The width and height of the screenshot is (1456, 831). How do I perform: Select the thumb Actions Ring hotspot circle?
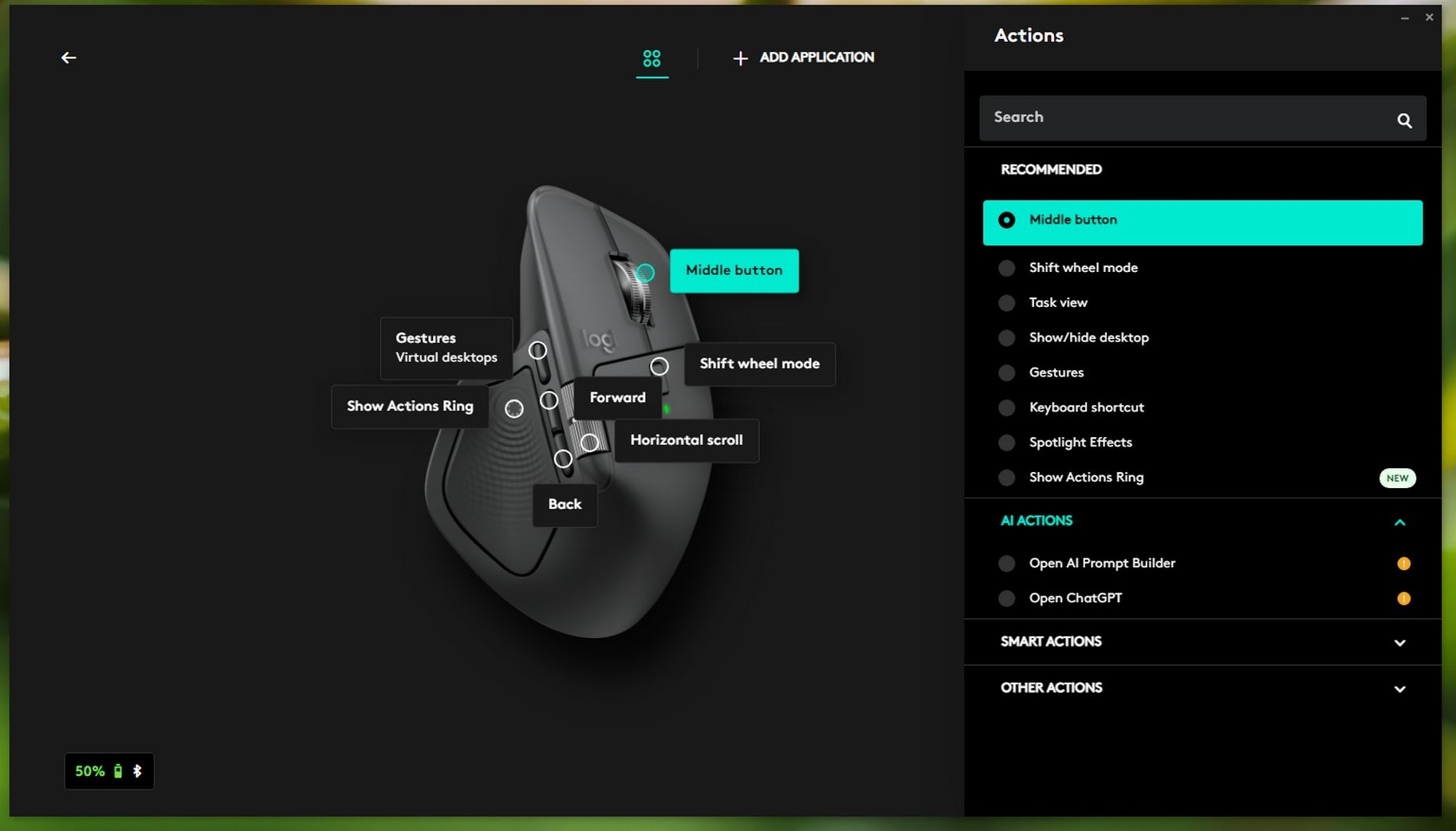click(x=514, y=409)
